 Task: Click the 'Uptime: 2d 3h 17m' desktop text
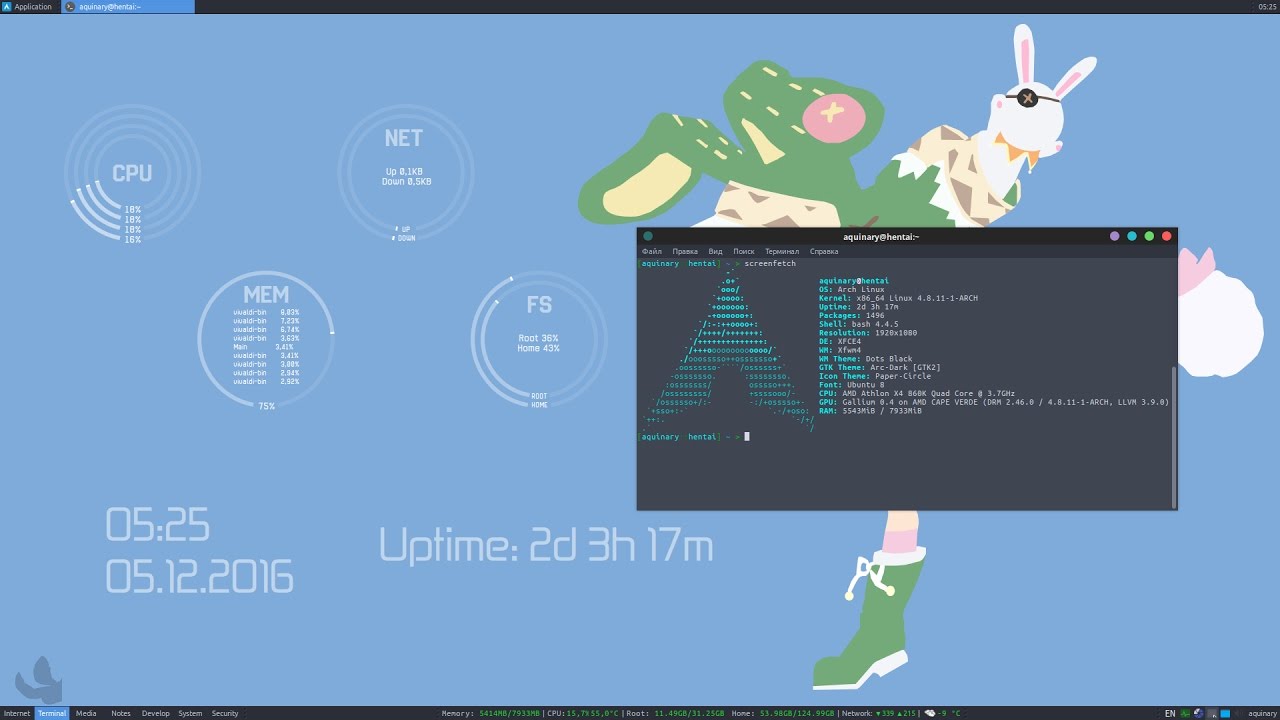[x=546, y=546]
